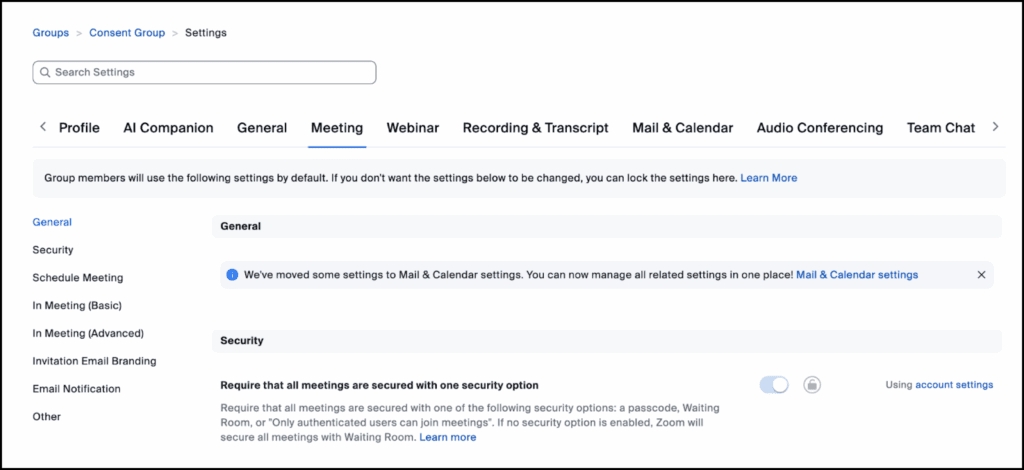Screen dimensions: 1024x470
Task: Go to Consent Group breadcrumb
Action: 127,33
